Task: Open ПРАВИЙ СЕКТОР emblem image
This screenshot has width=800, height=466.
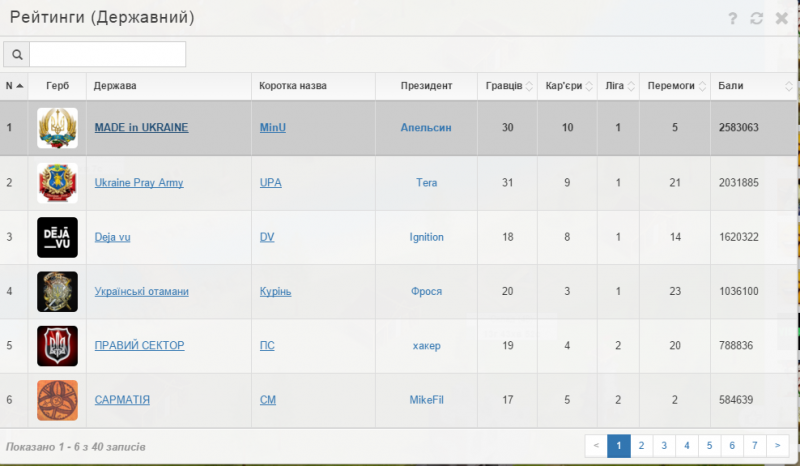Action: (x=57, y=346)
